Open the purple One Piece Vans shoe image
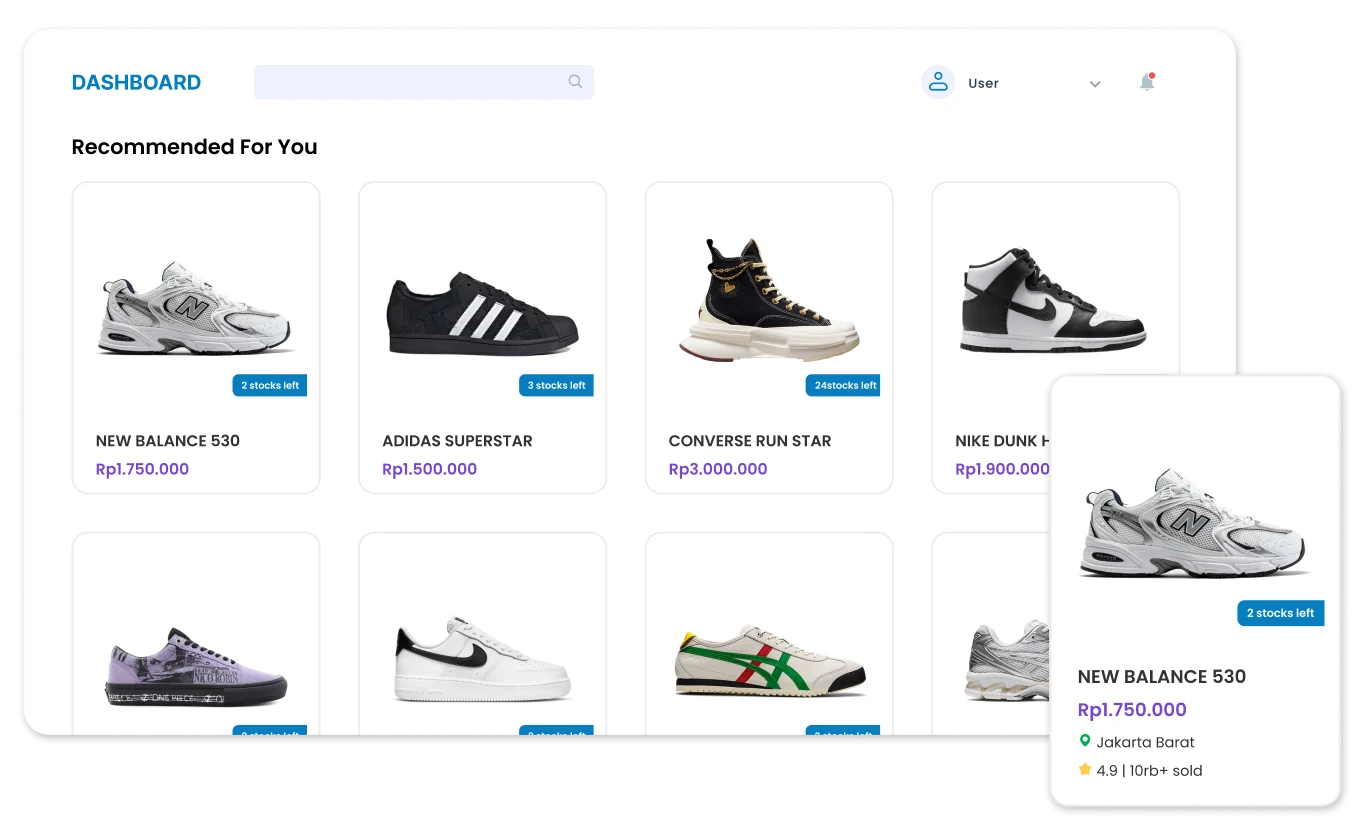The image size is (1367, 836). tap(196, 667)
